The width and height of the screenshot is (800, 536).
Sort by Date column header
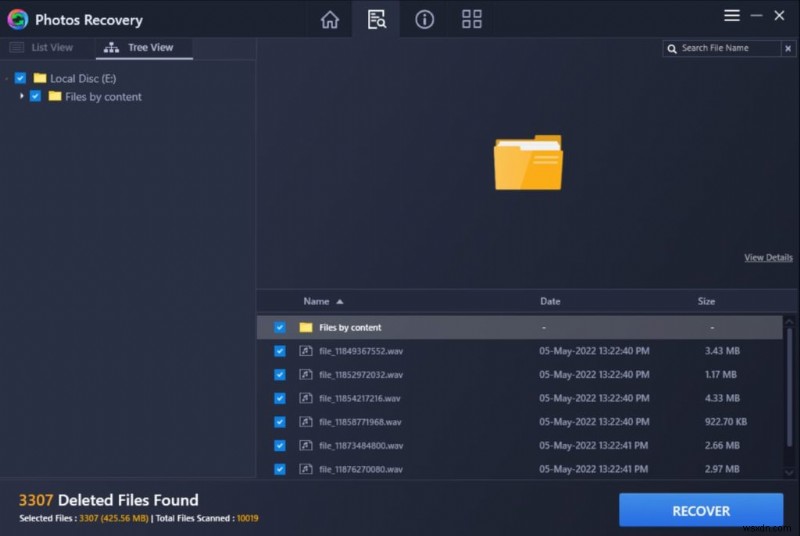coord(550,301)
